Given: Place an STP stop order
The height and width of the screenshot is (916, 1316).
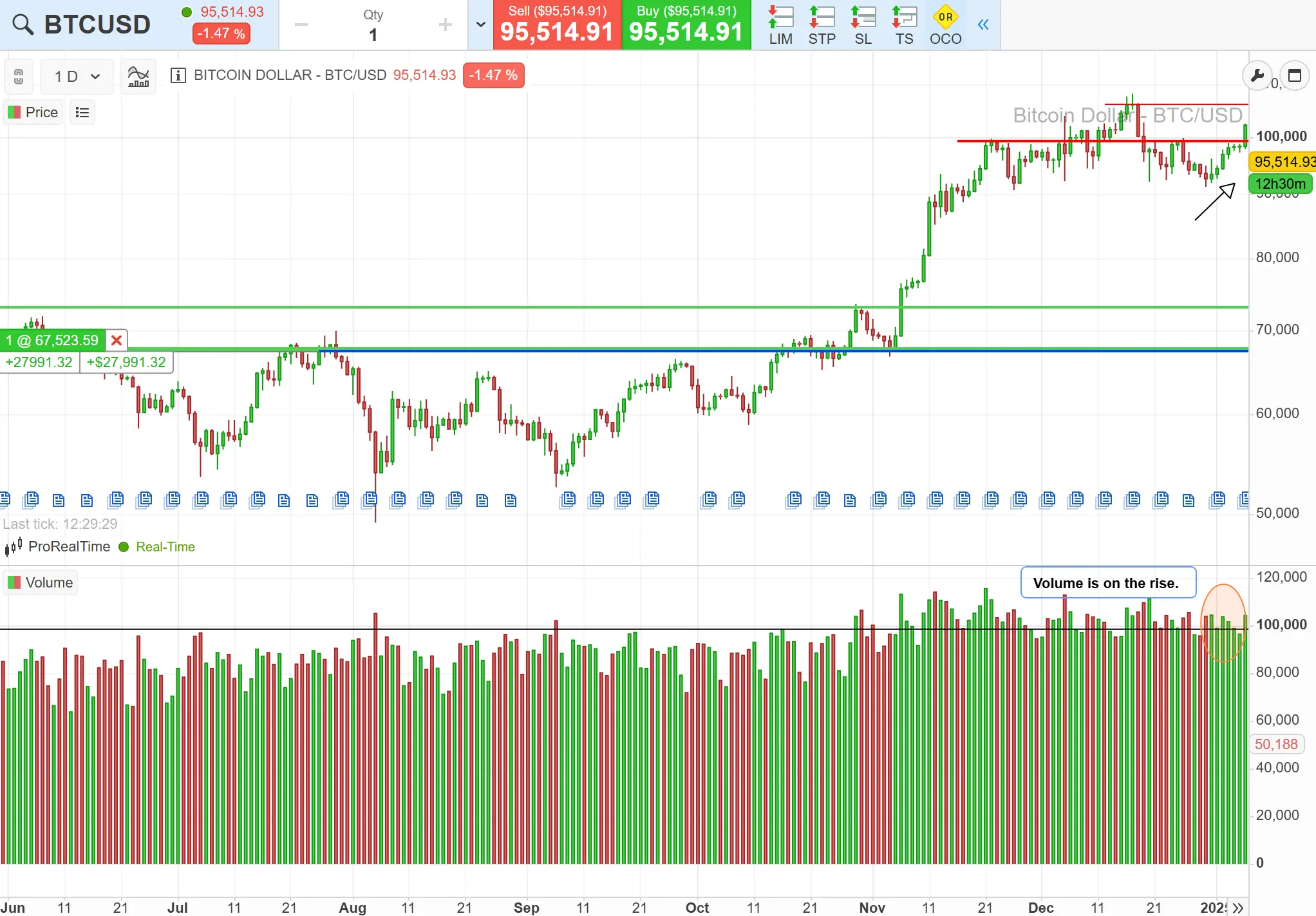Looking at the screenshot, I should click(822, 25).
